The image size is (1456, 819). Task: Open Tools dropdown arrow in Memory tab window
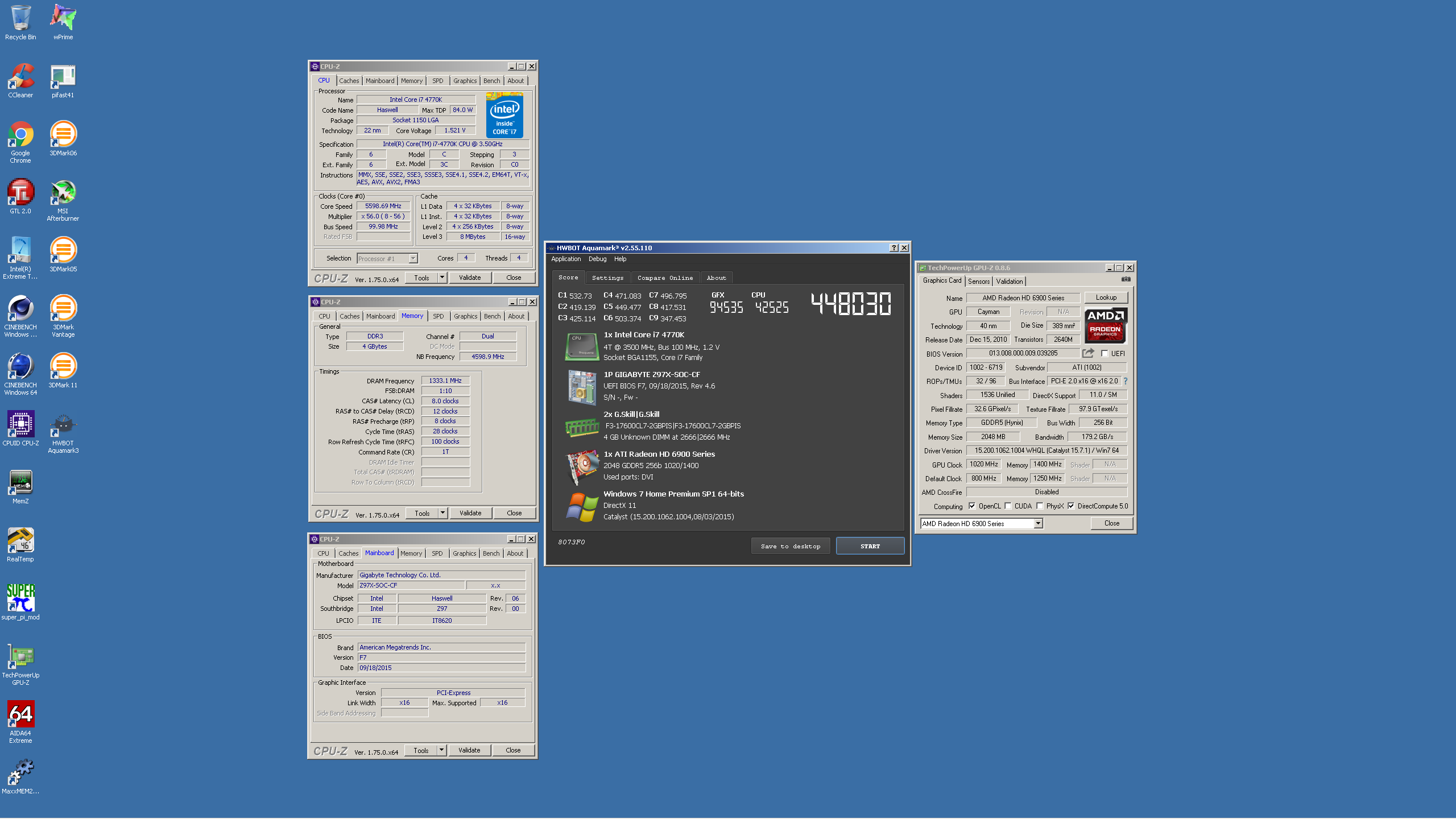click(442, 513)
